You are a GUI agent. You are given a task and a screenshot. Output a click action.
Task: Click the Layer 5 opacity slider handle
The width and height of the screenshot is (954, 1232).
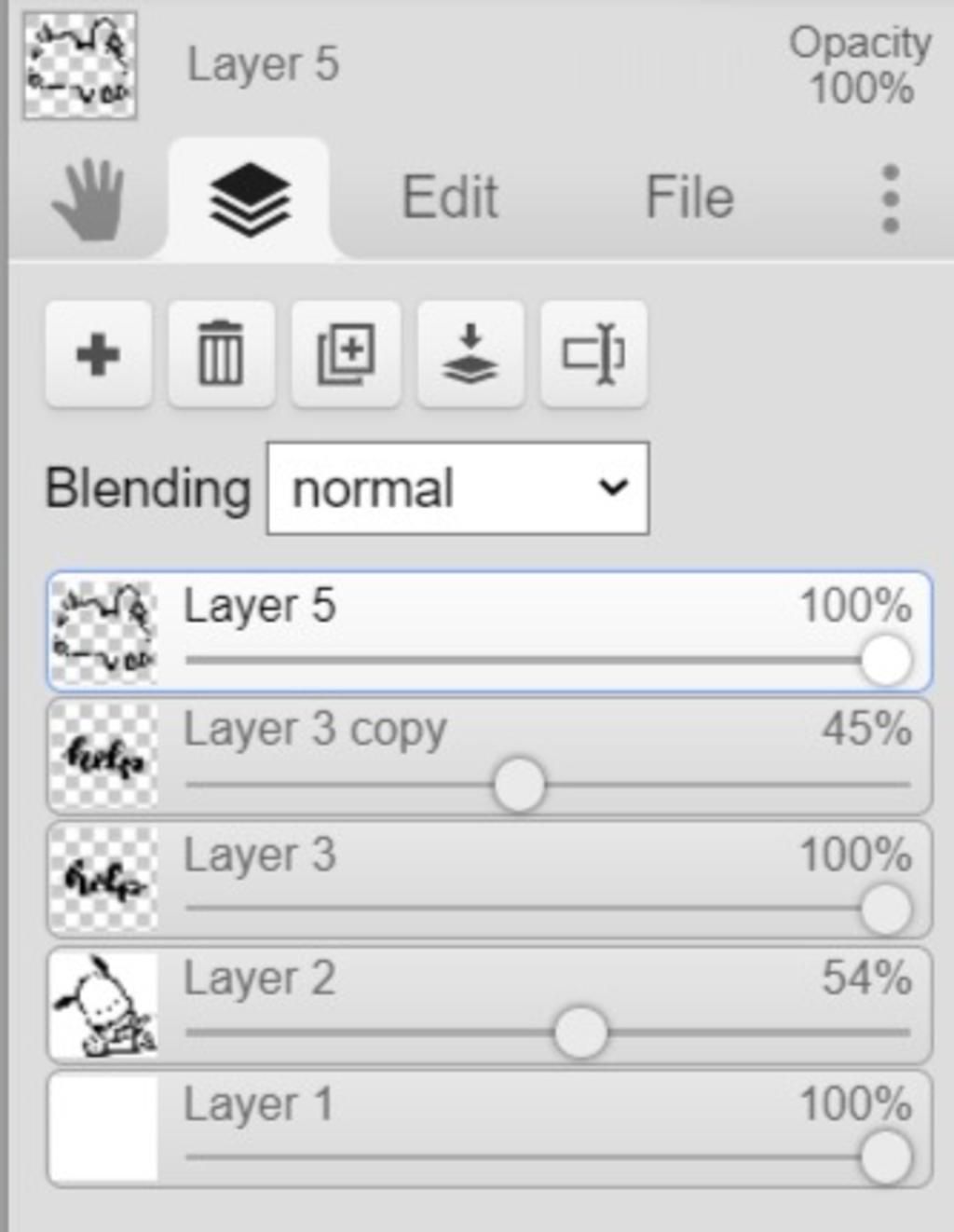pyautogui.click(x=886, y=660)
